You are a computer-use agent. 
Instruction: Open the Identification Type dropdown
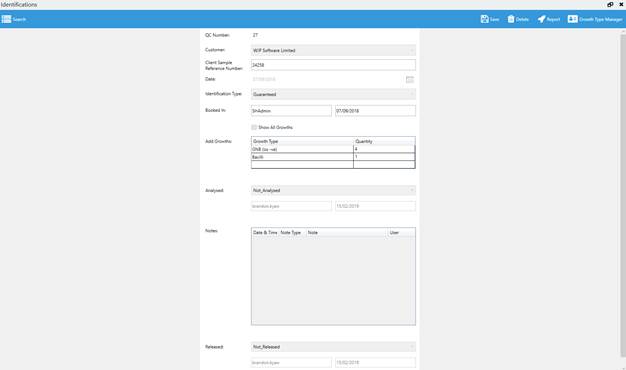[333, 94]
